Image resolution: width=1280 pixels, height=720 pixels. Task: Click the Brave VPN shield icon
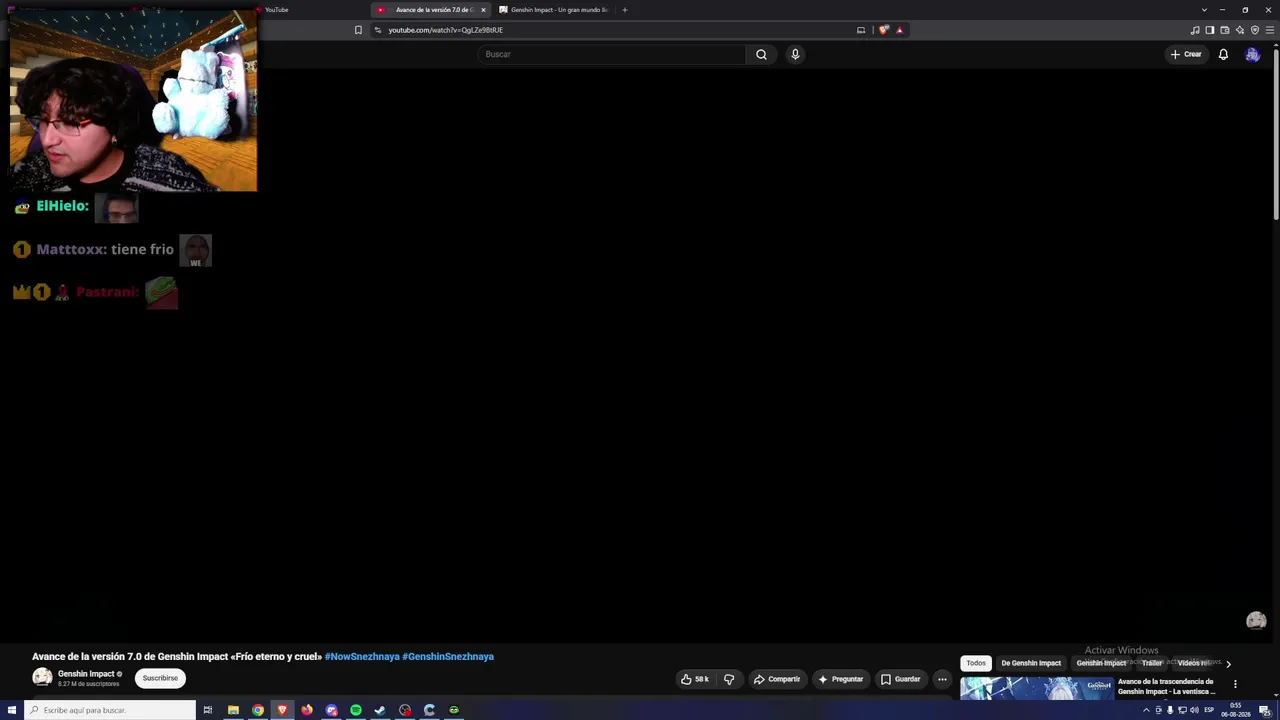tap(1255, 30)
